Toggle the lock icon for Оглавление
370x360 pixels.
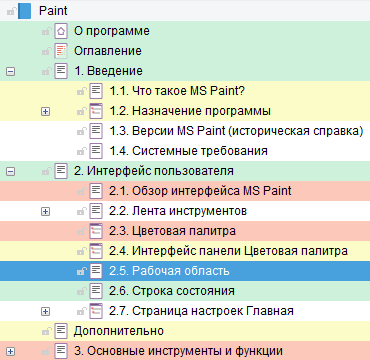click(x=47, y=51)
